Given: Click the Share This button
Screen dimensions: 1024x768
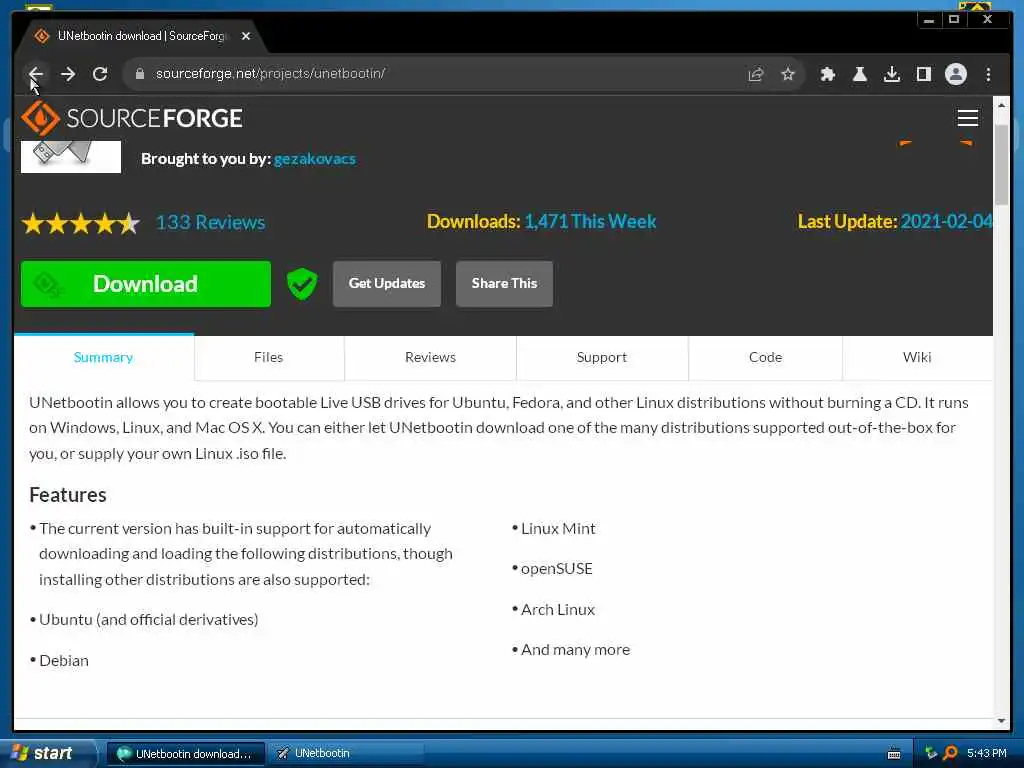Looking at the screenshot, I should (504, 283).
